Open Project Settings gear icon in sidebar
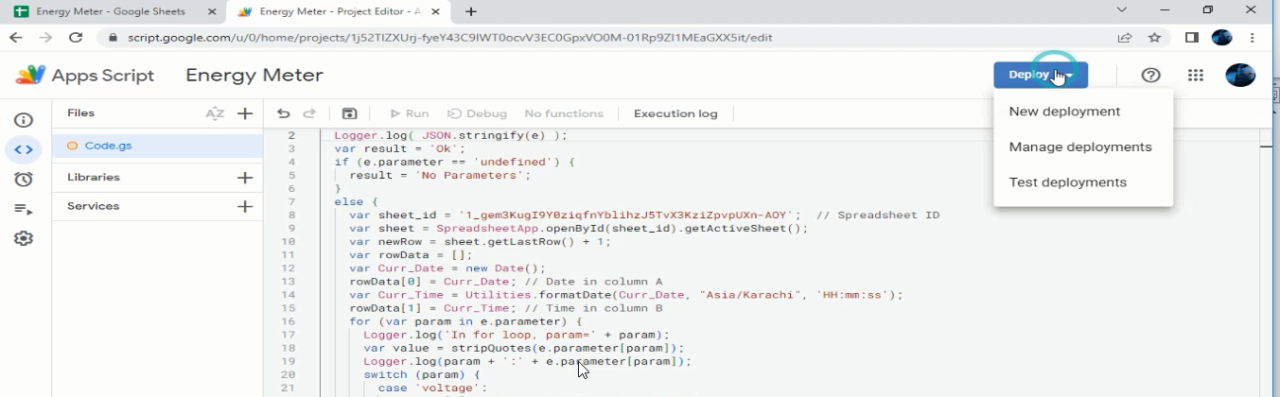The width and height of the screenshot is (1280, 397). (x=24, y=239)
